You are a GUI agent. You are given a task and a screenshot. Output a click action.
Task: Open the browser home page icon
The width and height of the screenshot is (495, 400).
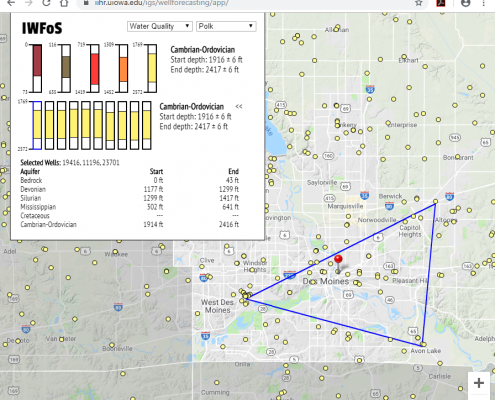(x=64, y=3)
